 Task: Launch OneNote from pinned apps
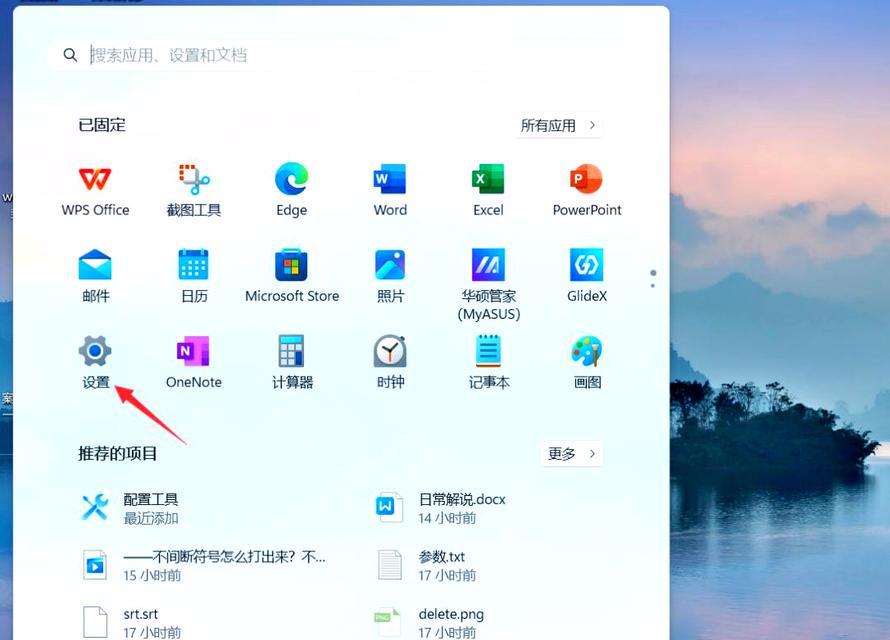pyautogui.click(x=194, y=363)
